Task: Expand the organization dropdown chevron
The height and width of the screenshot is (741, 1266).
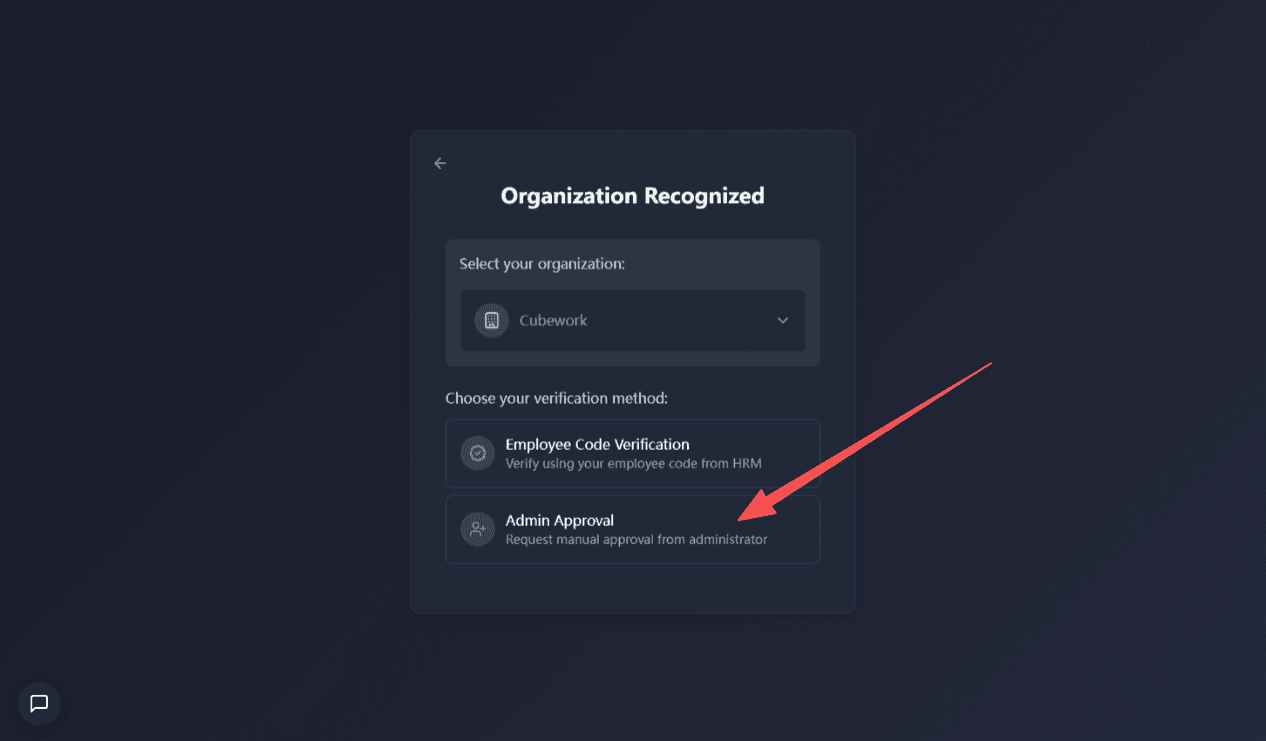Action: click(783, 320)
